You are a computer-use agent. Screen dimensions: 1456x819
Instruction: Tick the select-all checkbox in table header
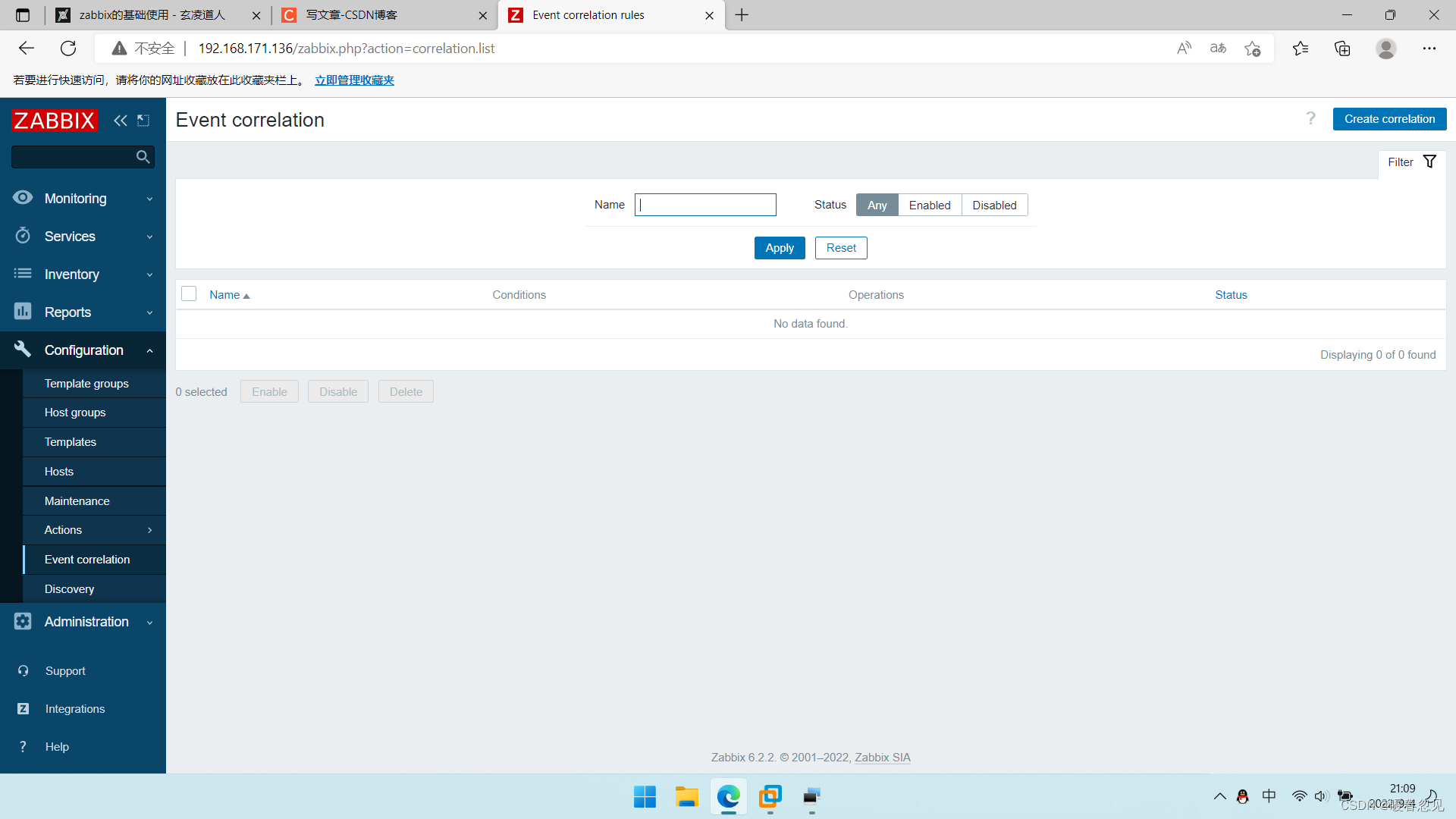pyautogui.click(x=189, y=293)
